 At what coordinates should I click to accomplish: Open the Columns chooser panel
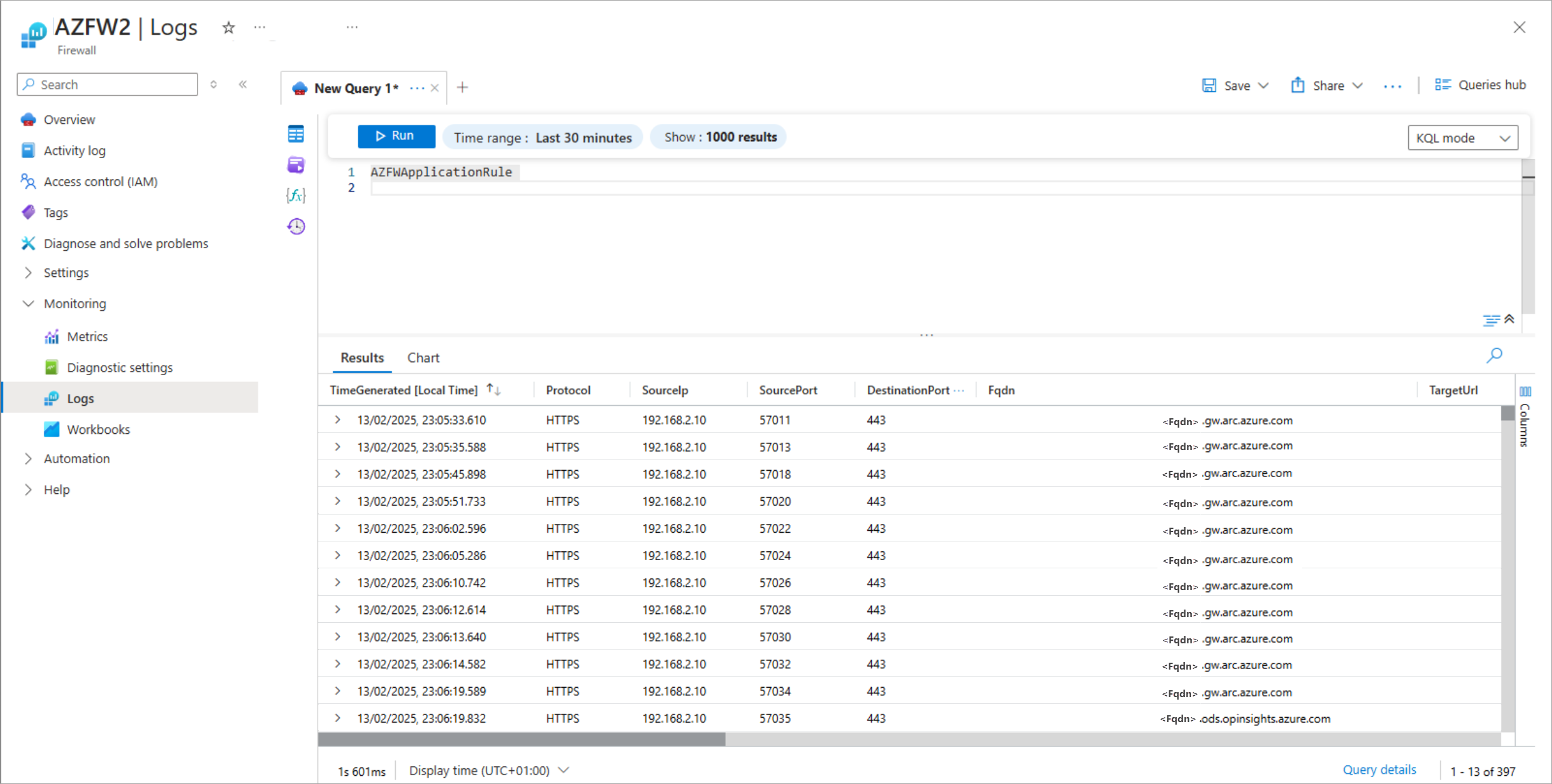1525,418
